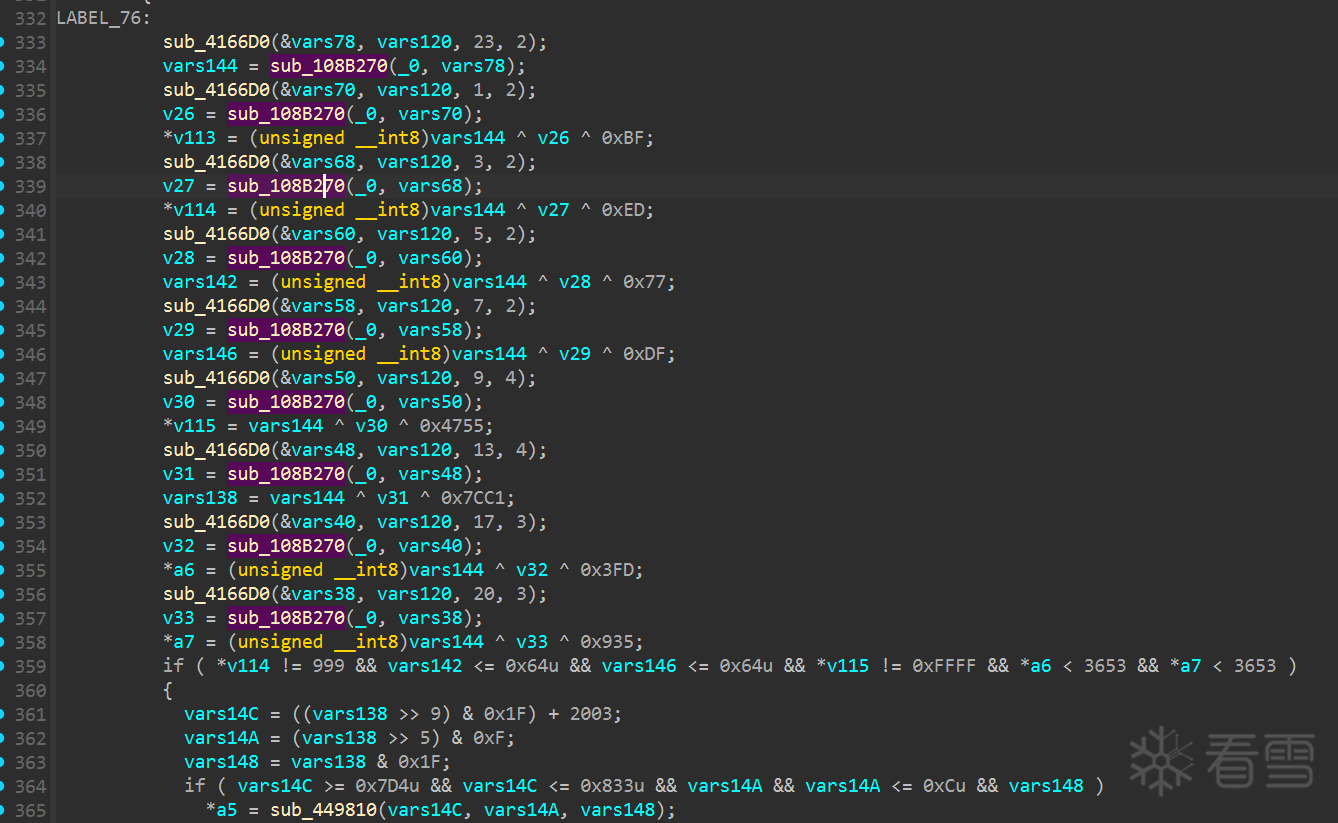
Task: Select line number 346
Action: (x=31, y=354)
